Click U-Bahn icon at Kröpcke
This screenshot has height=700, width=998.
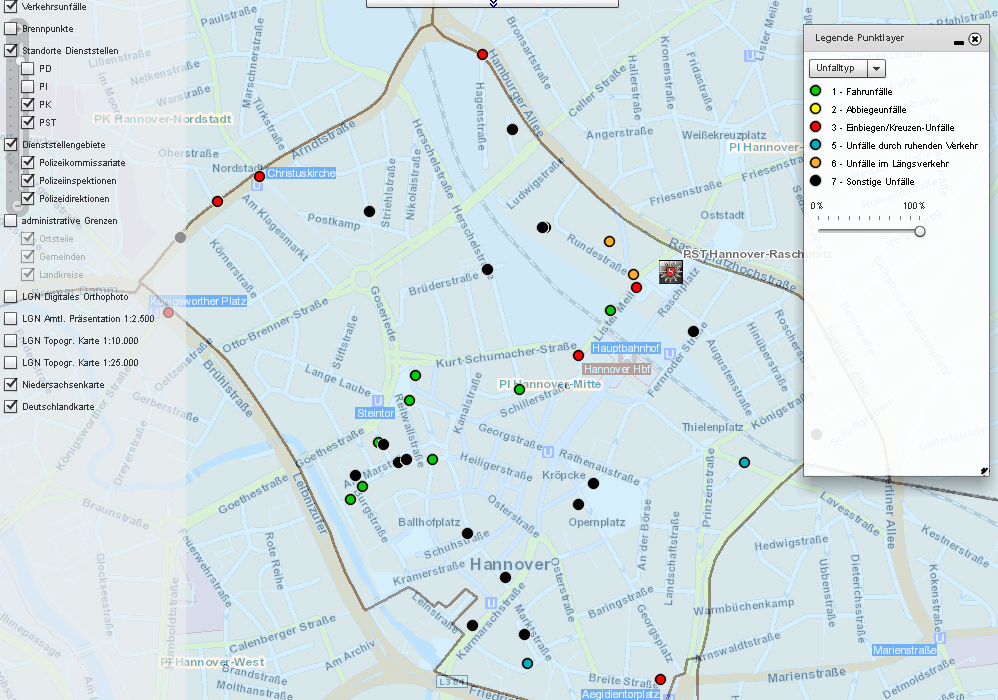[x=547, y=452]
